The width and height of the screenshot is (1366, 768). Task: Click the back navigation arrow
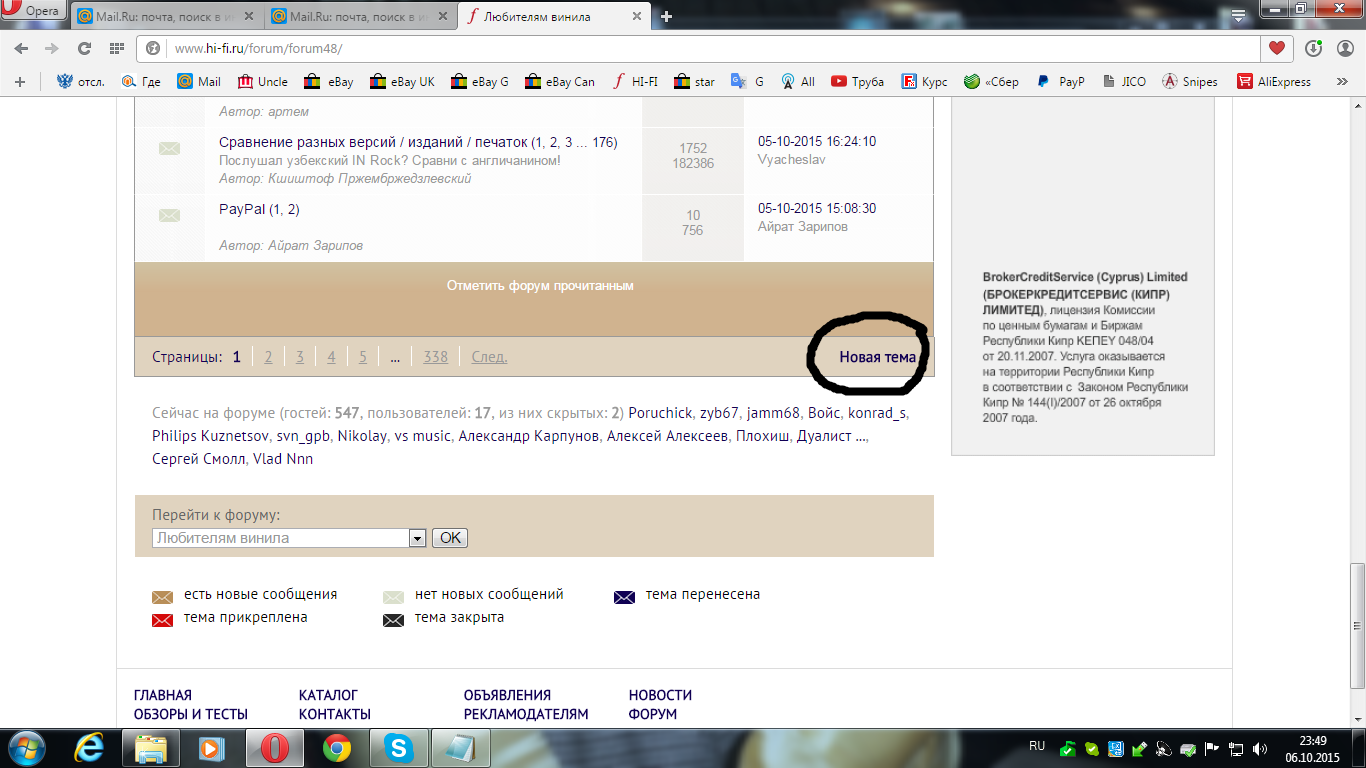click(22, 48)
